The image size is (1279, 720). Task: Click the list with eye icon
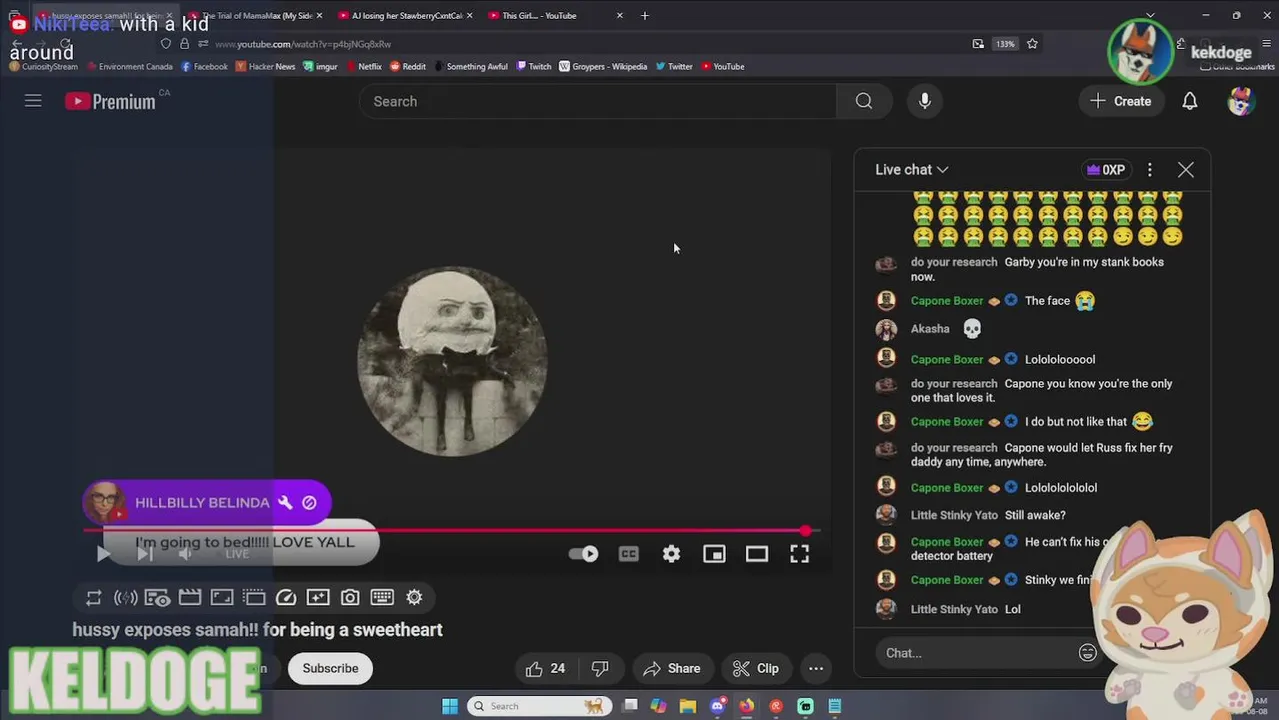[x=157, y=598]
